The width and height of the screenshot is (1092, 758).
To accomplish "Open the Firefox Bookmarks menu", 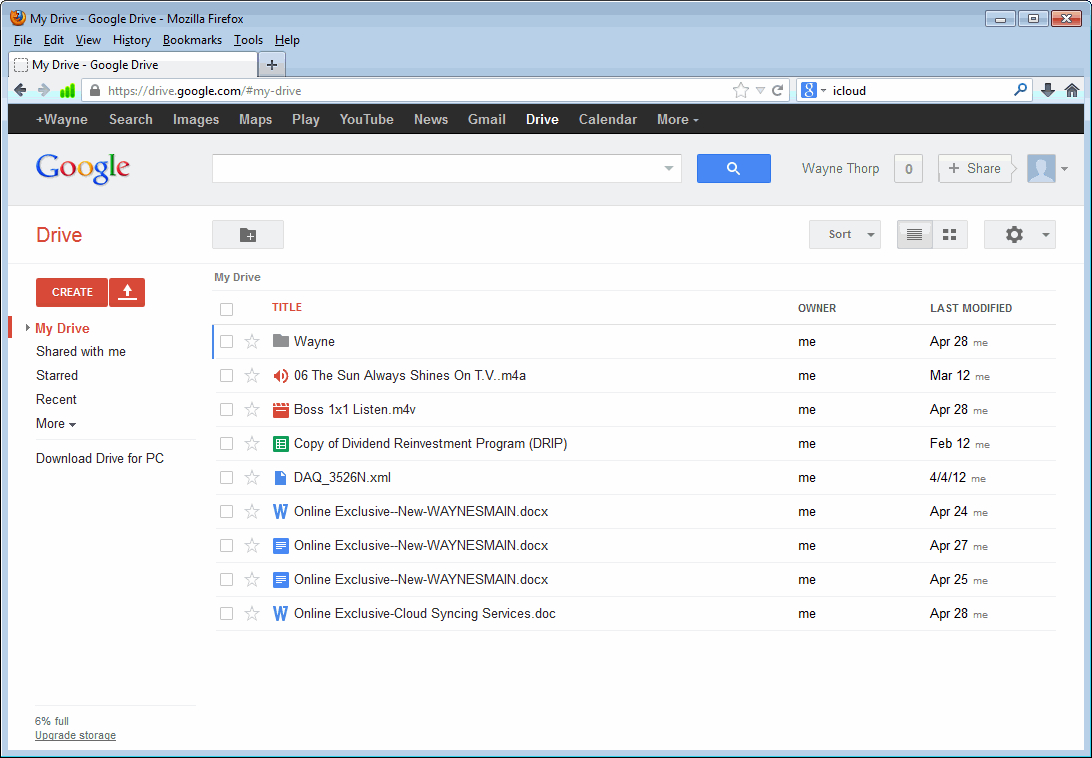I will click(192, 40).
